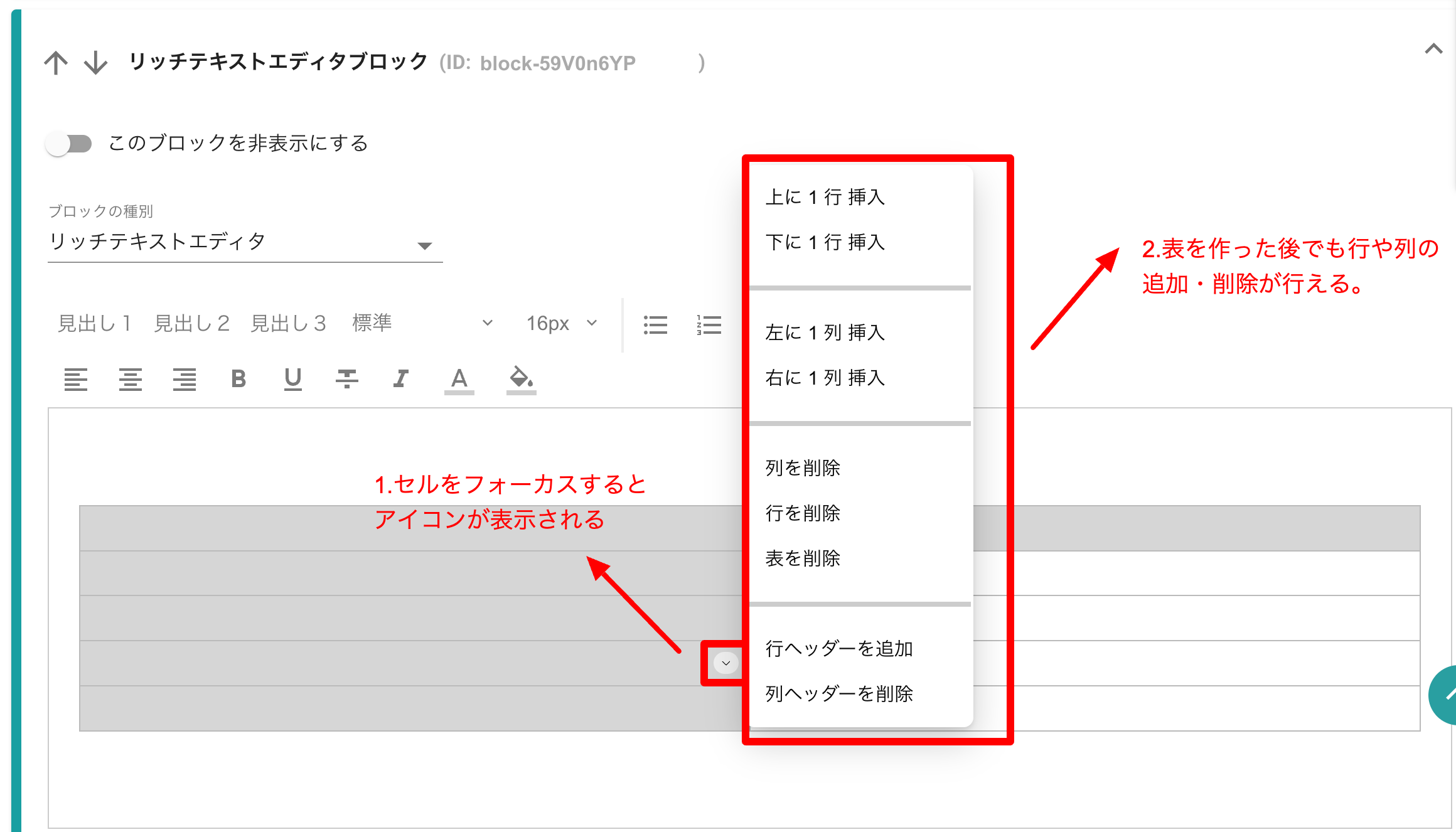Select 上に 1 行 挿入 menu item
Image resolution: width=1456 pixels, height=832 pixels.
pos(825,197)
